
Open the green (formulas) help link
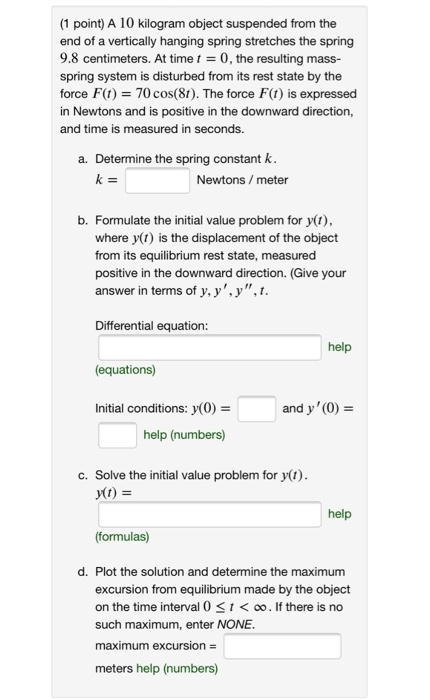coord(122,537)
